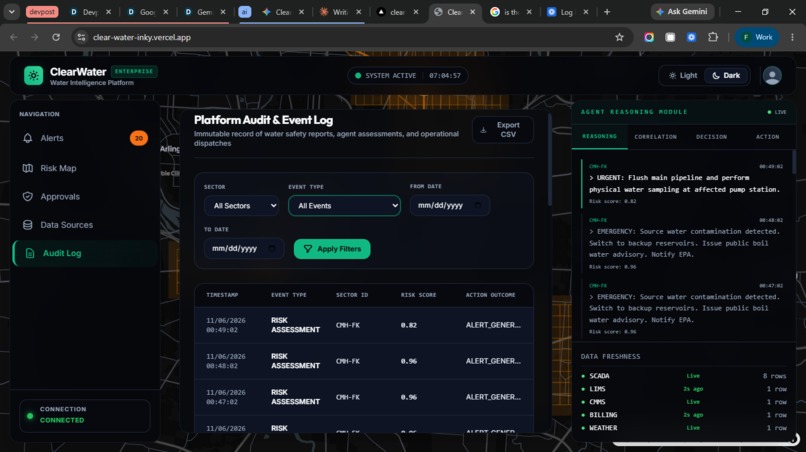This screenshot has height=452, width=806.
Task: Open the Data Sources database icon
Action: click(x=28, y=225)
